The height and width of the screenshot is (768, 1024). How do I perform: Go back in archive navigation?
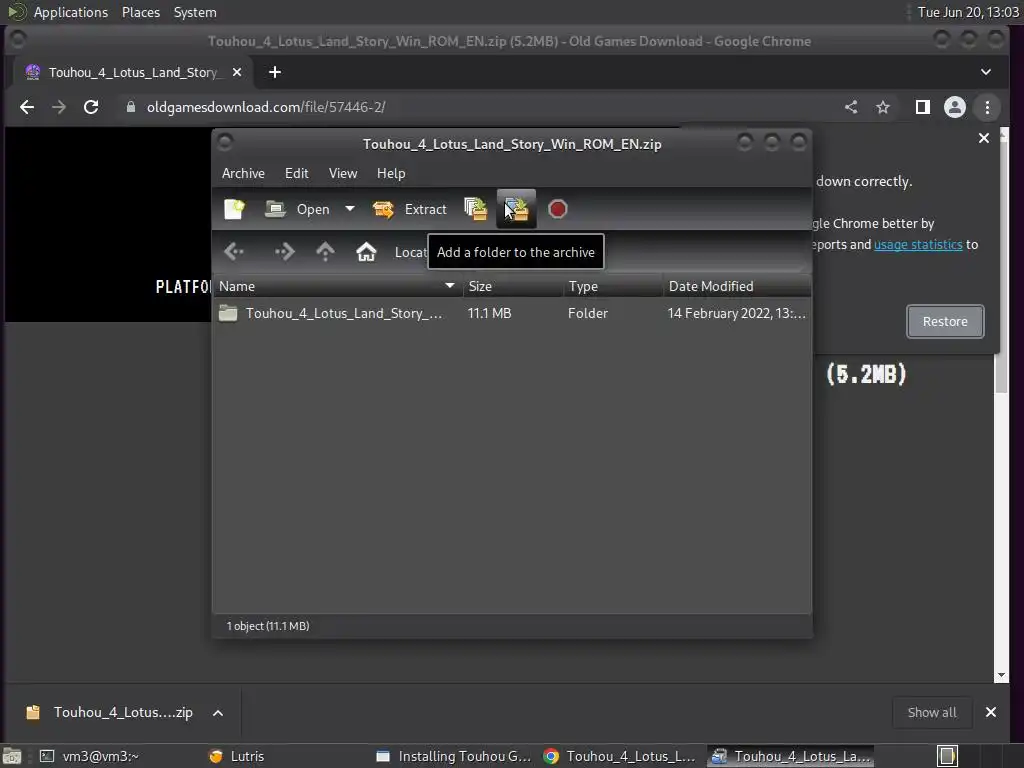click(x=234, y=251)
